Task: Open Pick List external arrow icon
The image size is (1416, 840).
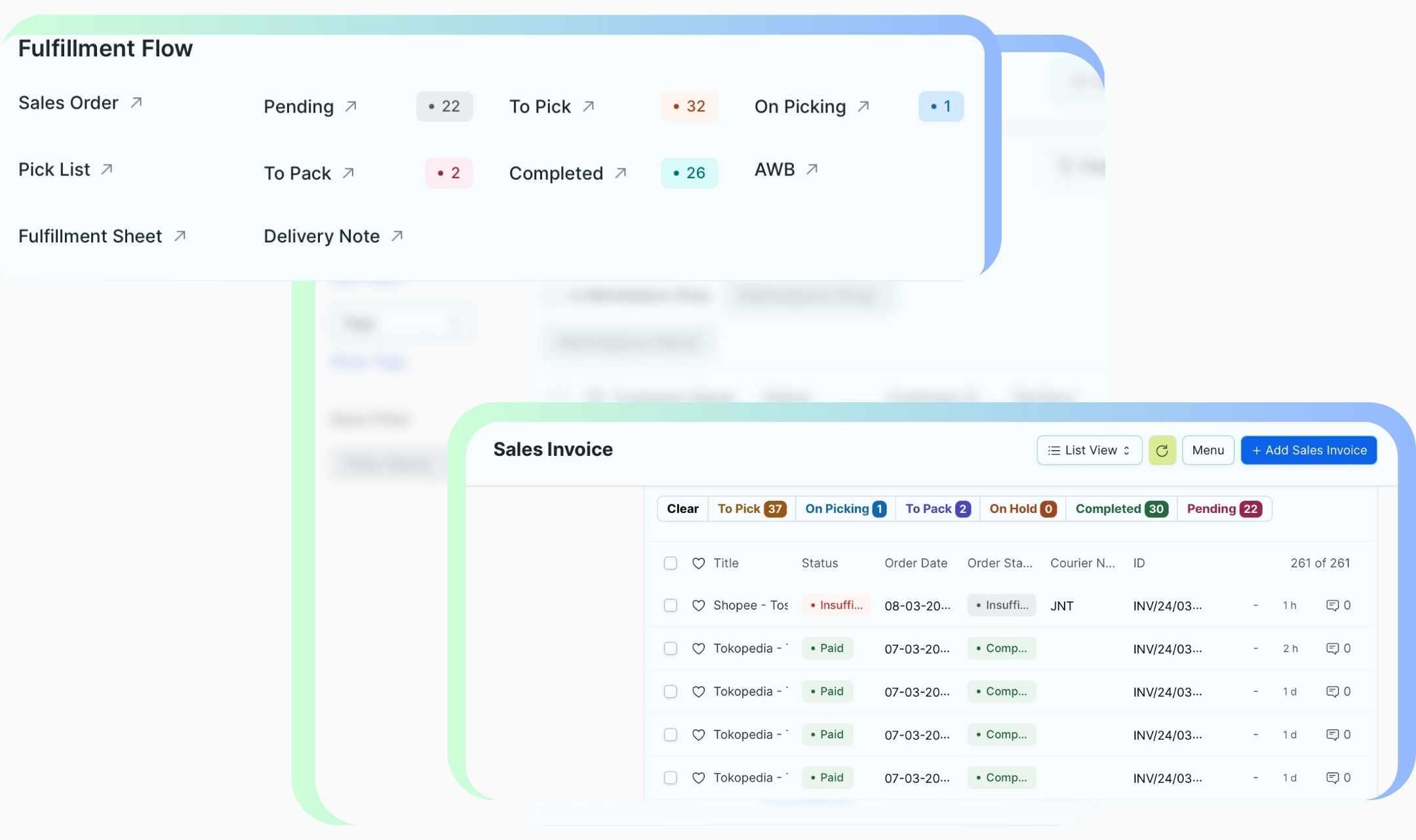Action: 107,170
